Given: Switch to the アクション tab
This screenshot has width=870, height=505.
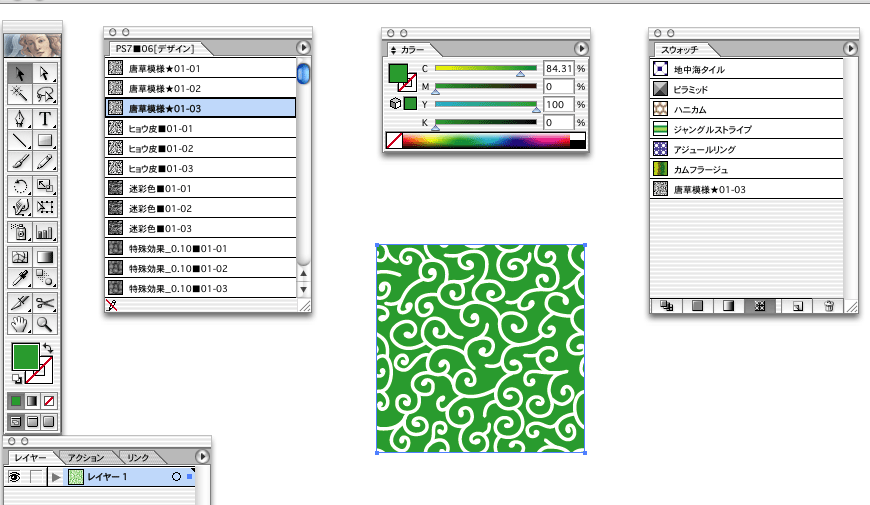Looking at the screenshot, I should pos(86,458).
